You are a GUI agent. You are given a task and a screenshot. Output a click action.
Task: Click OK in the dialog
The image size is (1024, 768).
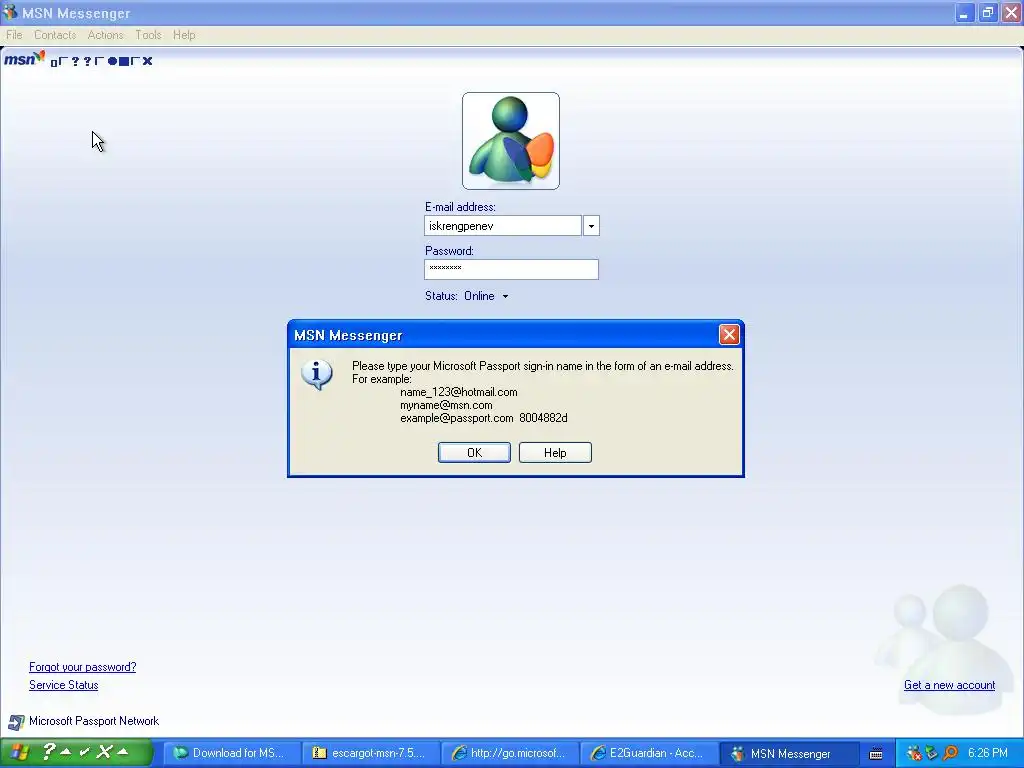(x=474, y=453)
